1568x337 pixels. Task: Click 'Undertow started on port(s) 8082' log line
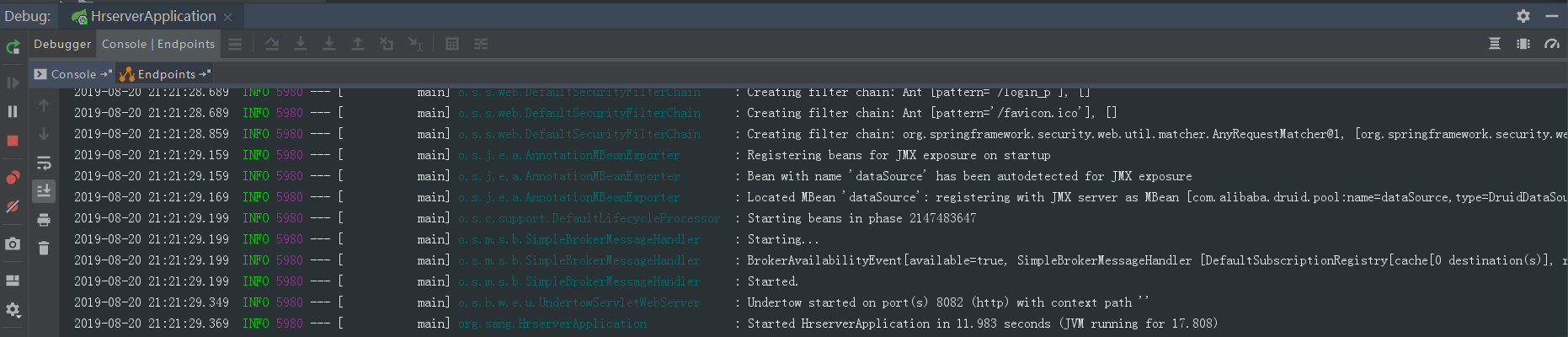click(x=948, y=302)
